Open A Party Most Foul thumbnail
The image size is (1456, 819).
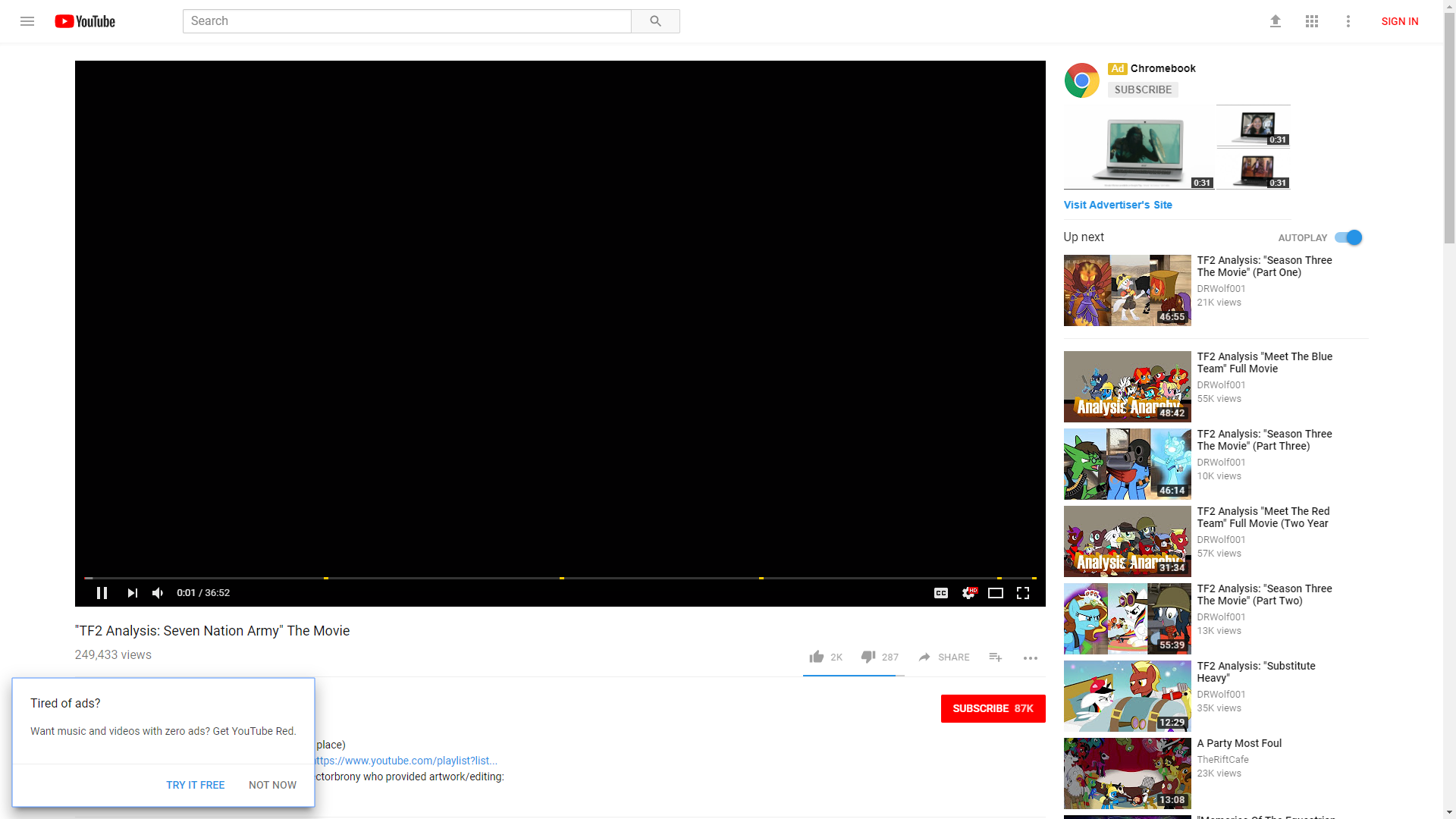pos(1128,773)
